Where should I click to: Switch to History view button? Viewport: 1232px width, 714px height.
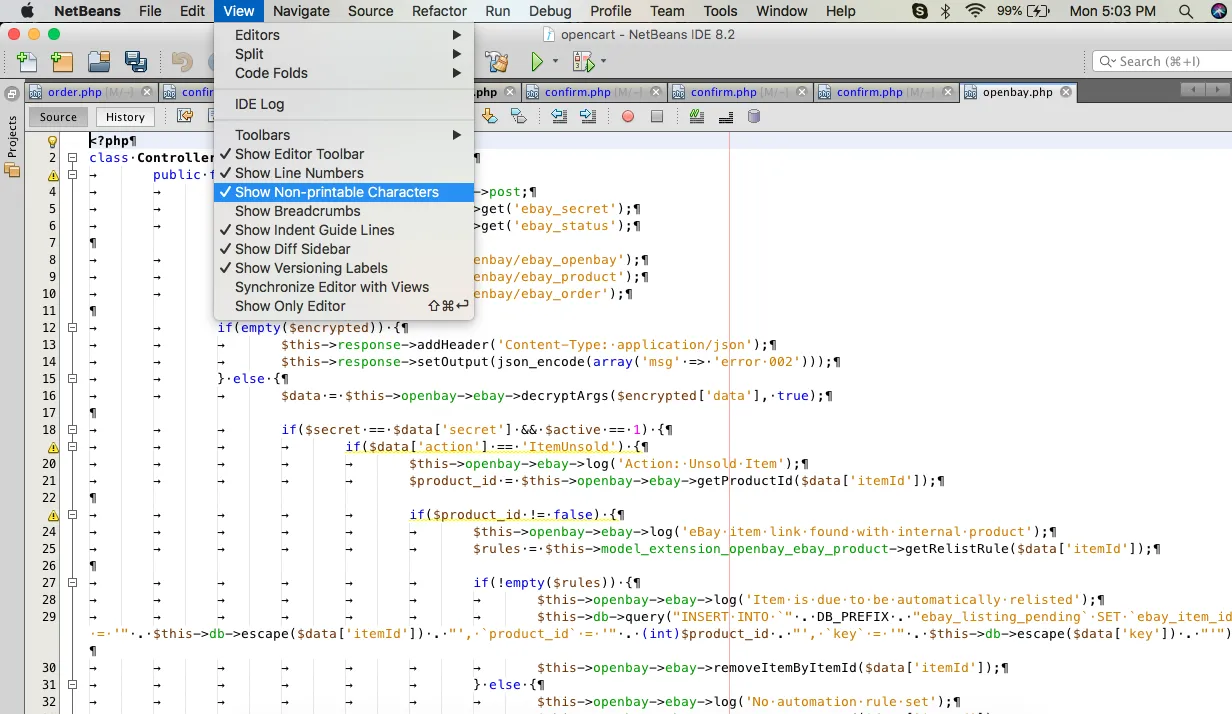click(125, 117)
